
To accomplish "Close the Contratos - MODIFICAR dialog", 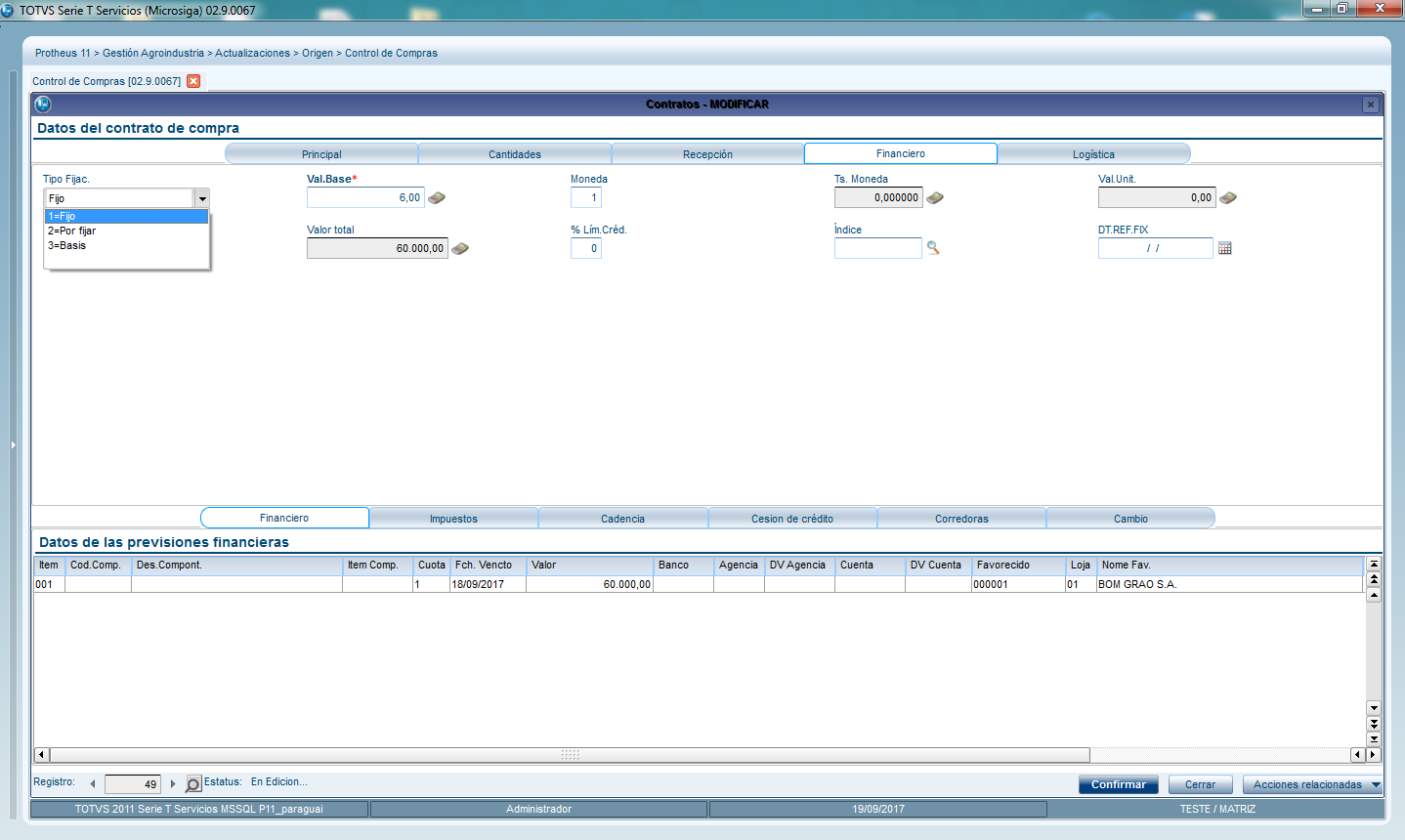I will click(1371, 105).
